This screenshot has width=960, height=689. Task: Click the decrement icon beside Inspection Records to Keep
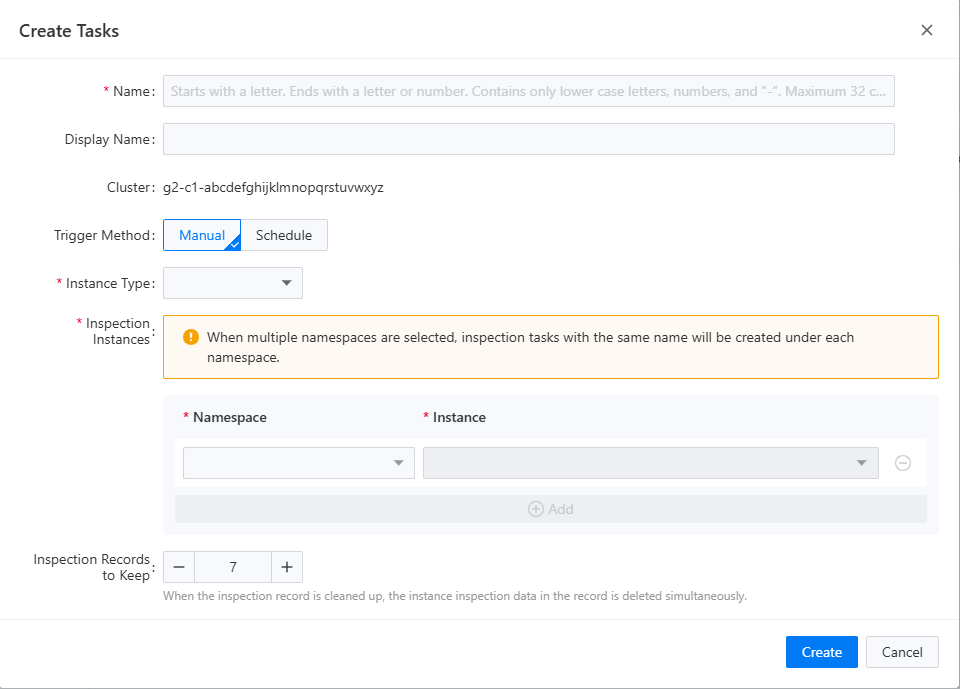click(x=178, y=567)
